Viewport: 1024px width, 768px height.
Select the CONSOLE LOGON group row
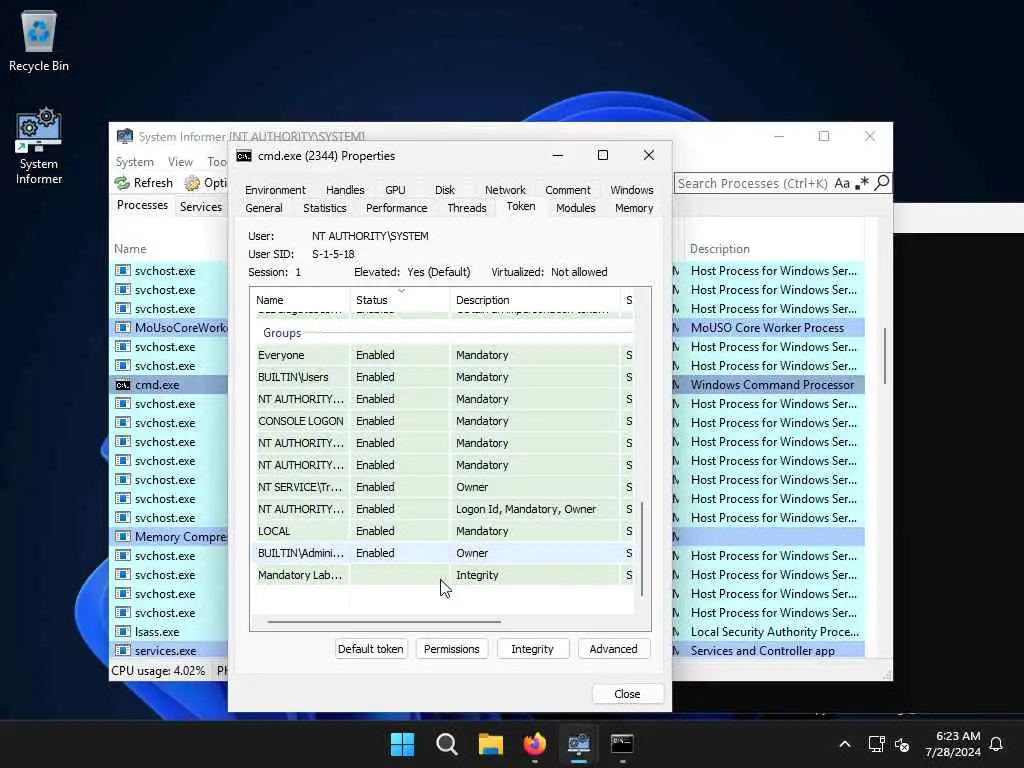point(444,421)
